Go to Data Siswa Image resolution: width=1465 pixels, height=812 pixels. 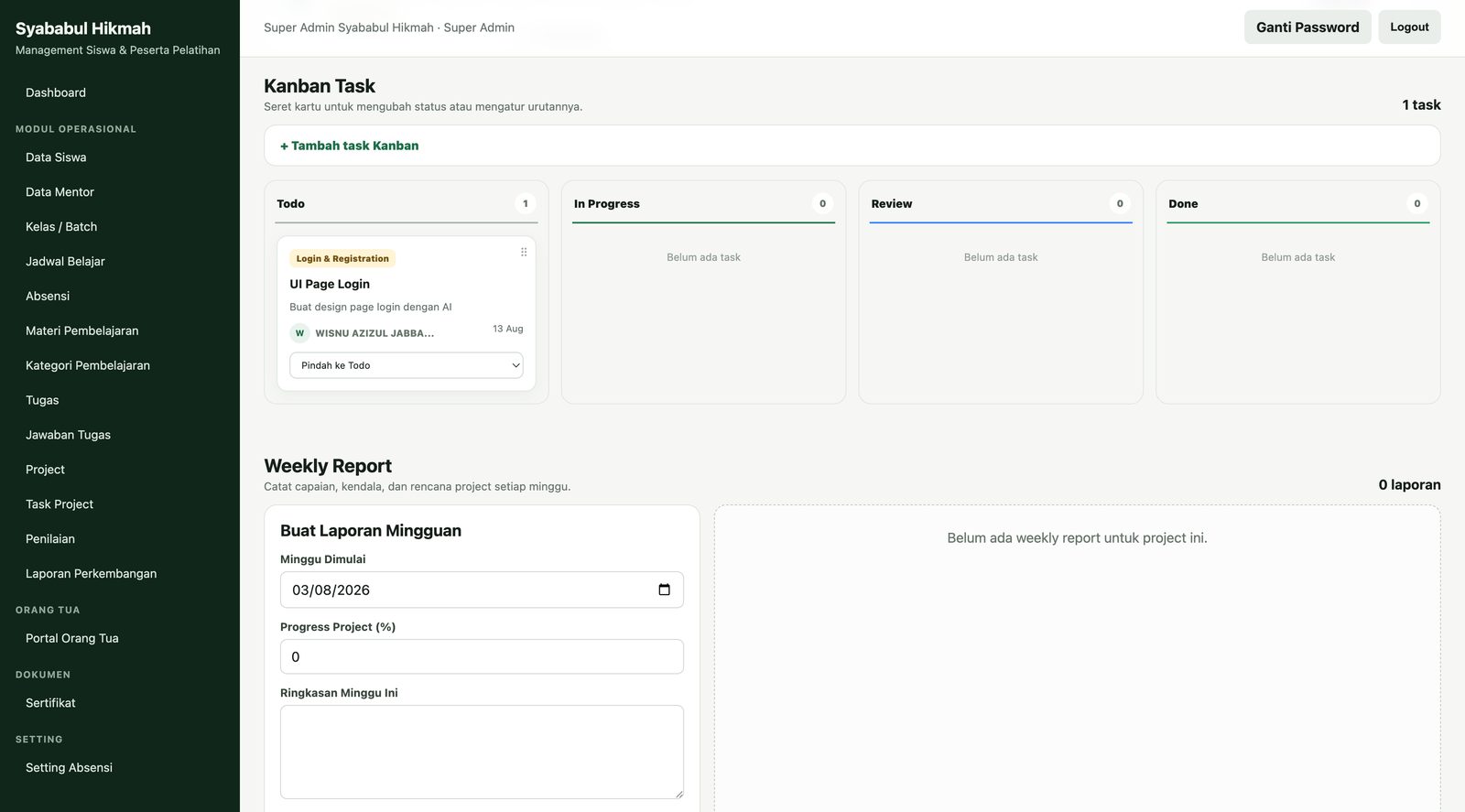[x=56, y=157]
